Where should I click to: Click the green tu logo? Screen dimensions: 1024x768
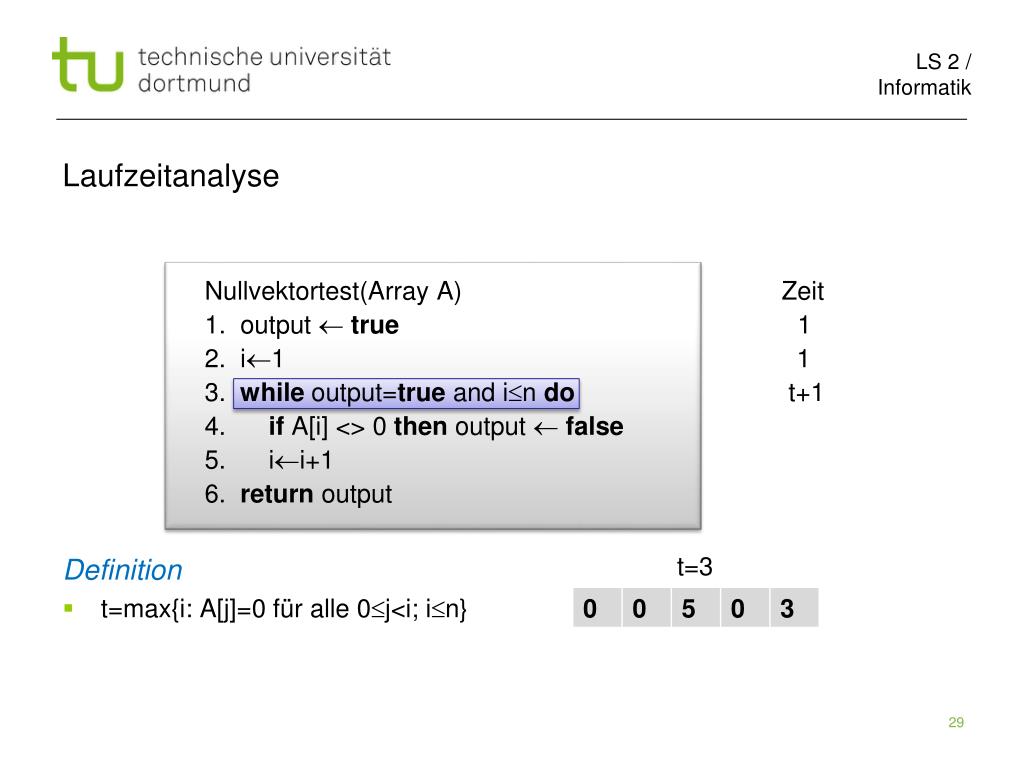click(88, 64)
